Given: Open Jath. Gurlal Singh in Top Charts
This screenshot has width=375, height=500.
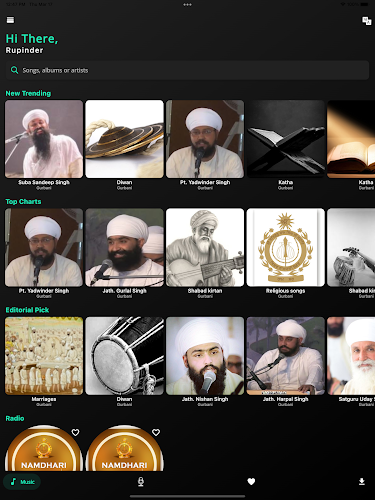Looking at the screenshot, I should pos(124,247).
